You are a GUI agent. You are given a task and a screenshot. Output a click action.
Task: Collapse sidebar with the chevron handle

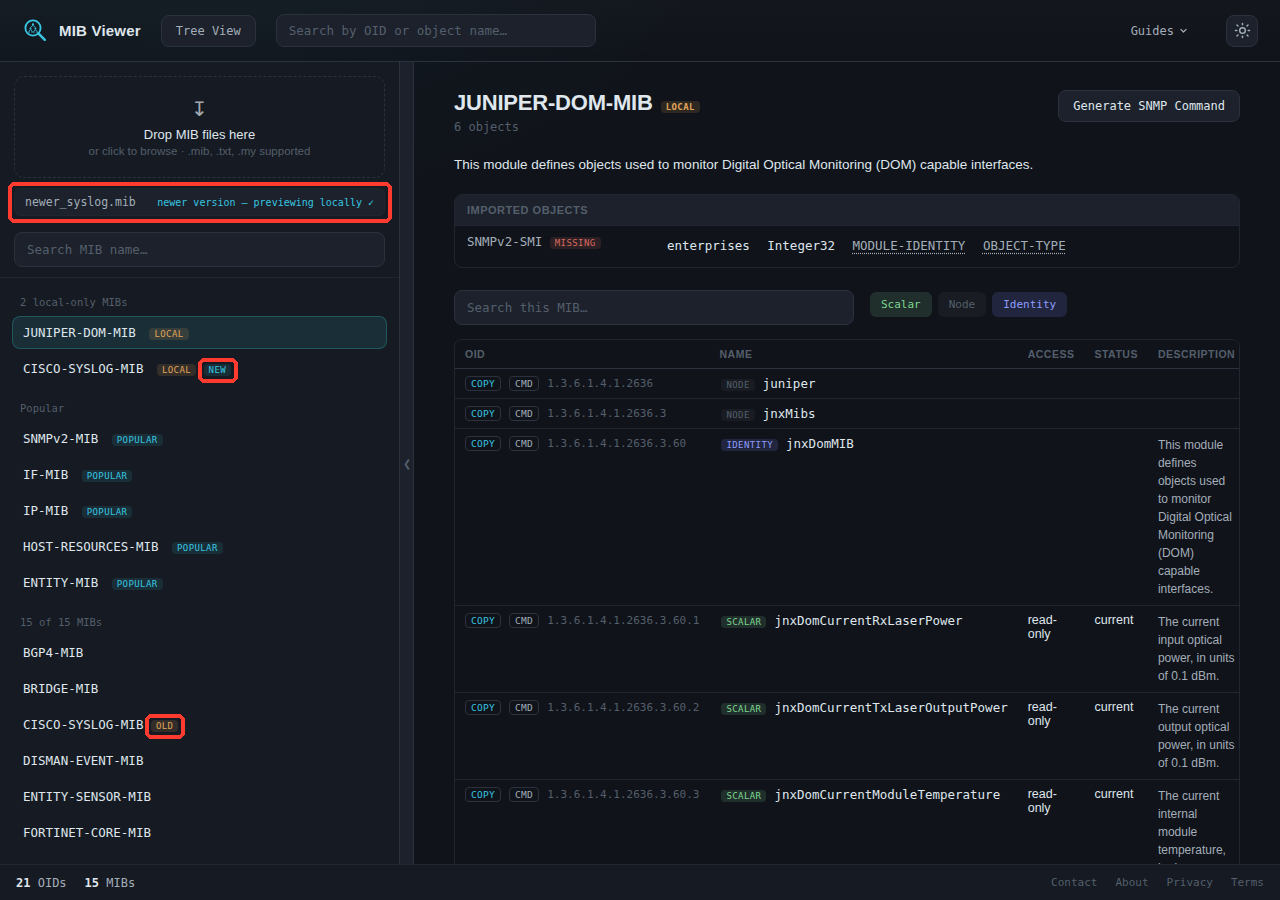(x=407, y=464)
